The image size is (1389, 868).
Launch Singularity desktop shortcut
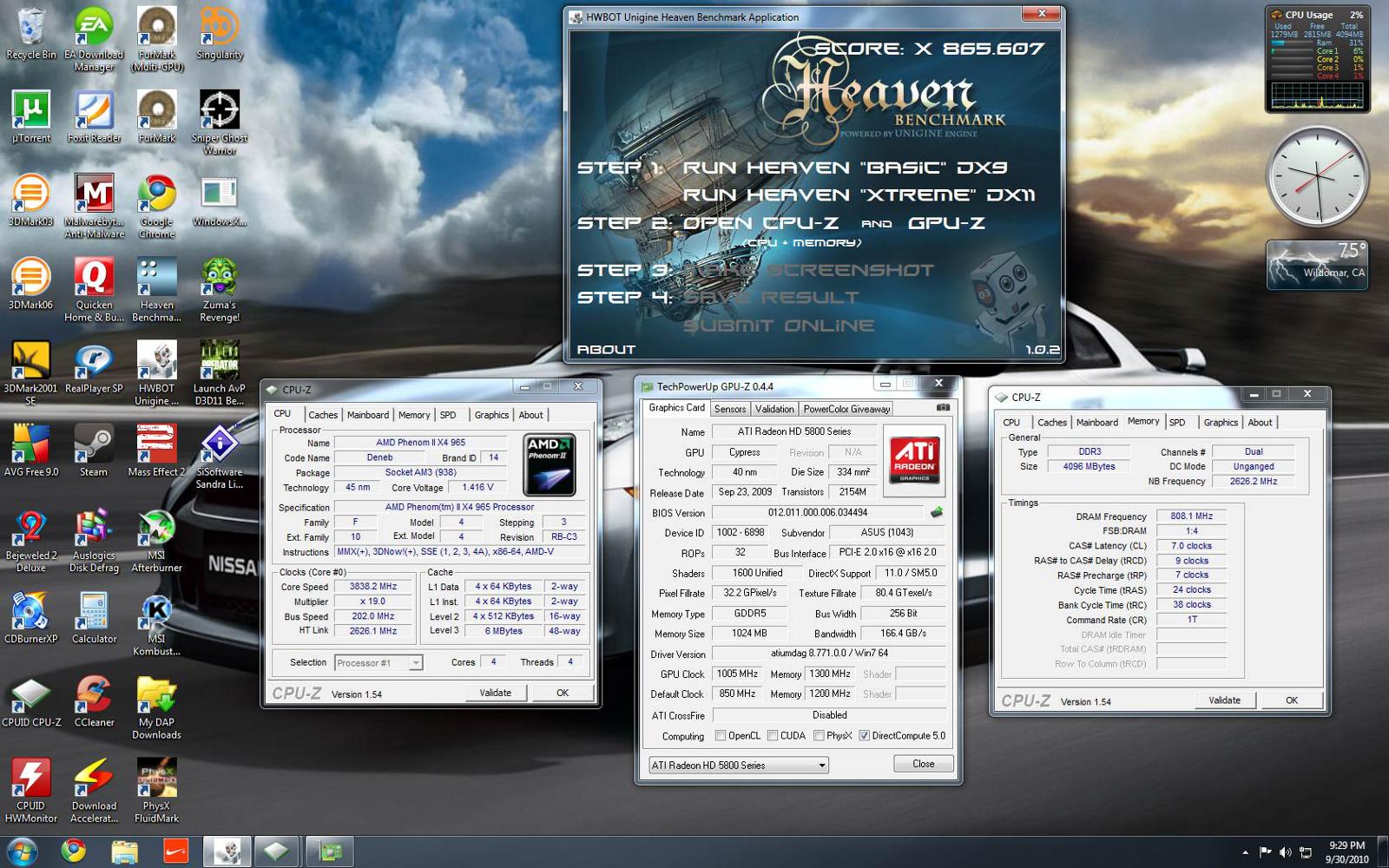click(x=220, y=33)
